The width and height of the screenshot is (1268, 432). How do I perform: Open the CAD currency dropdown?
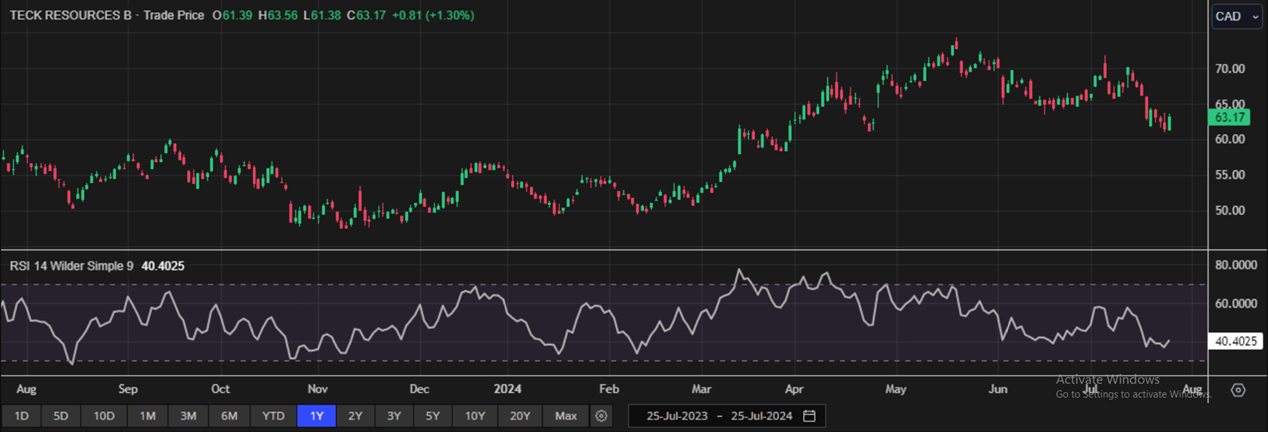point(1237,16)
